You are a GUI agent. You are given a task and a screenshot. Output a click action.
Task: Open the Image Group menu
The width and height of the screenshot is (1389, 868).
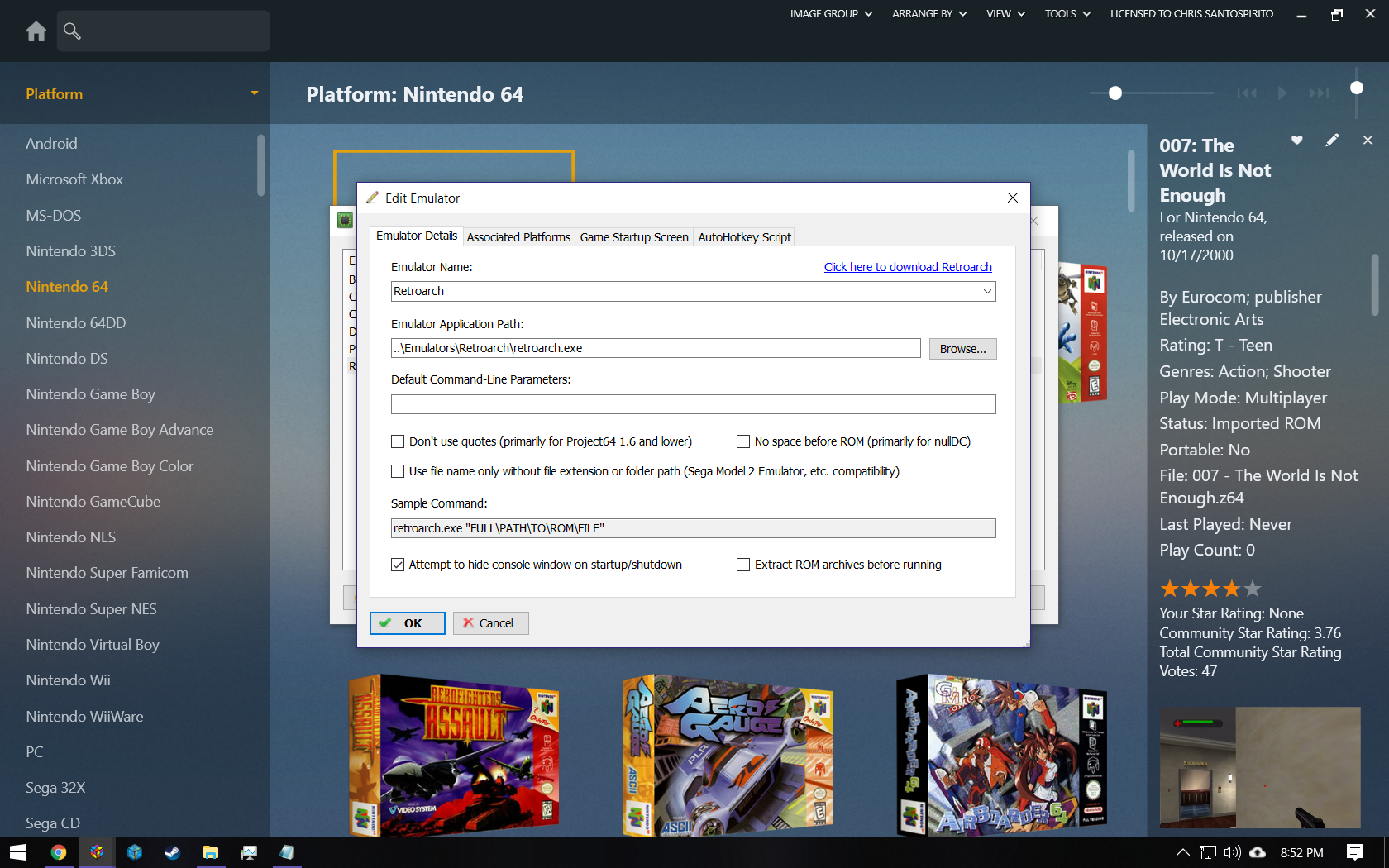coord(831,14)
